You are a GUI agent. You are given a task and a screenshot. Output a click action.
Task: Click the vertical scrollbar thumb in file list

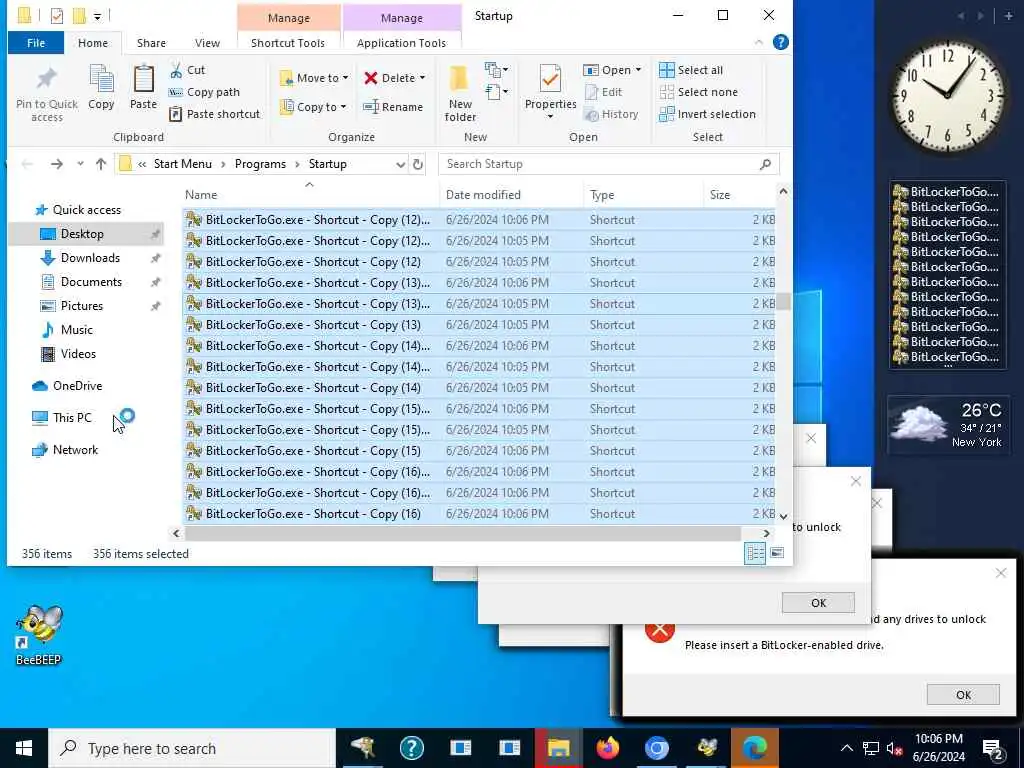coord(783,302)
